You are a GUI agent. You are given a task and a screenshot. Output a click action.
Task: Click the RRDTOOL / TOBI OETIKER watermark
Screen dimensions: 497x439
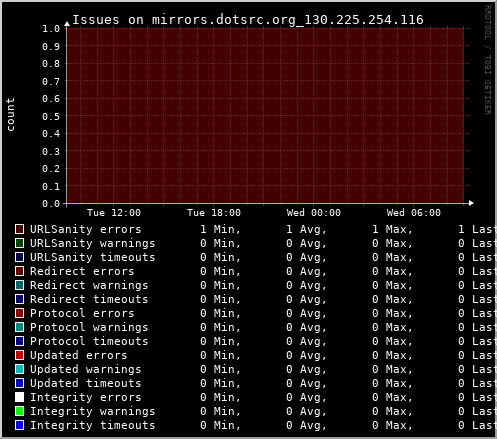tap(487, 60)
